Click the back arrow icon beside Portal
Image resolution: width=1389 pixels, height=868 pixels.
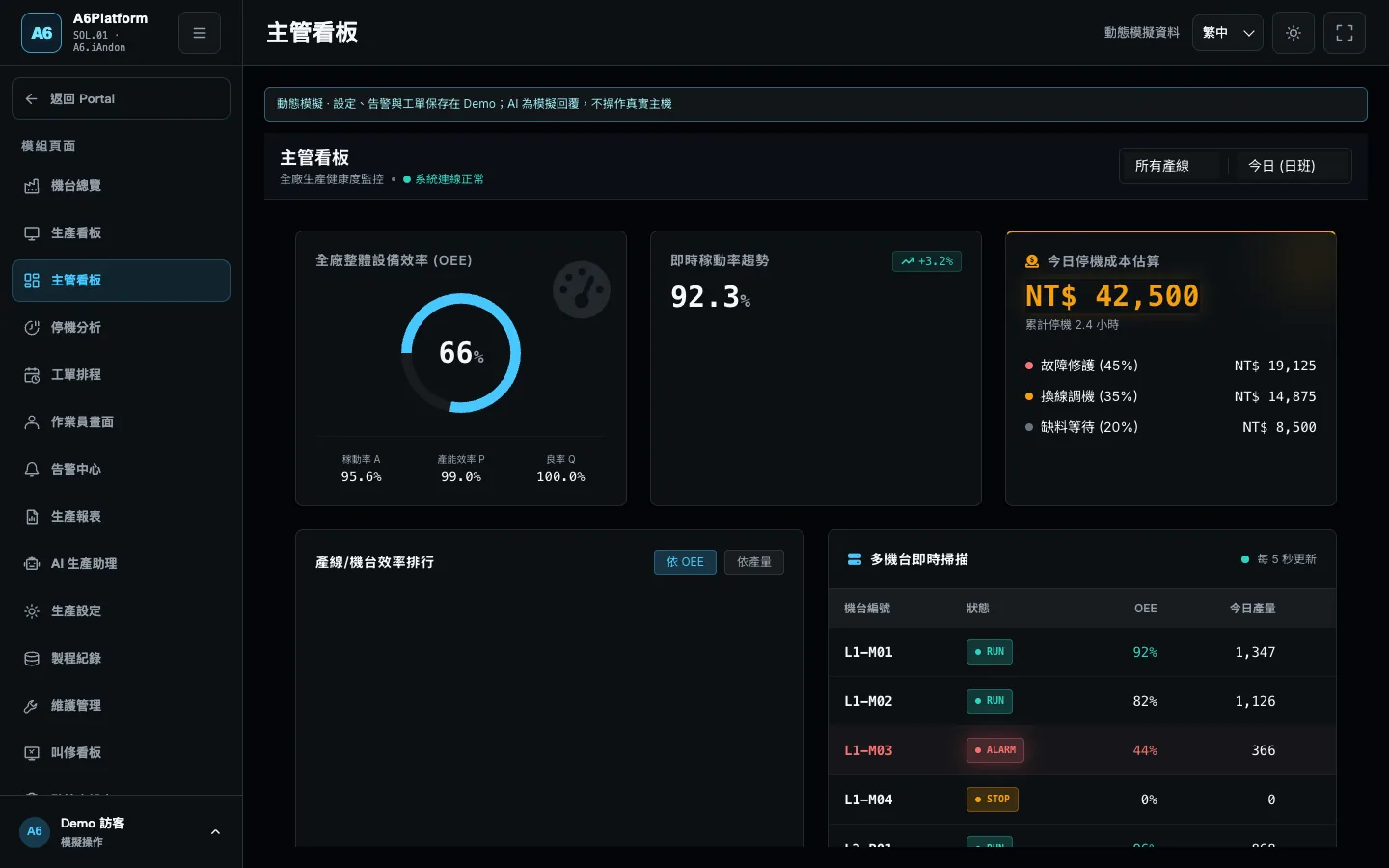(32, 98)
